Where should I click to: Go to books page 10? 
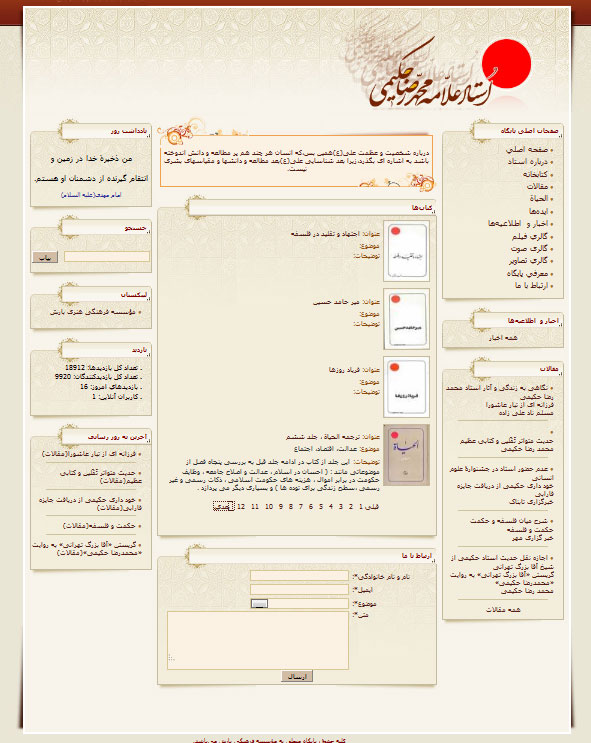[x=269, y=507]
